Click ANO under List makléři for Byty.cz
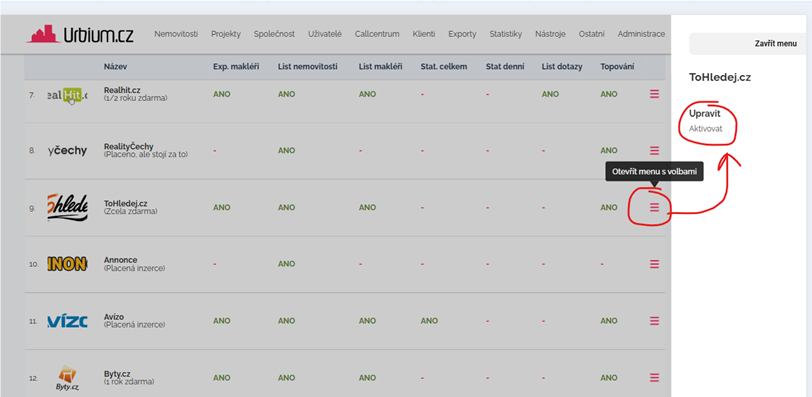This screenshot has width=812, height=397. click(x=367, y=378)
